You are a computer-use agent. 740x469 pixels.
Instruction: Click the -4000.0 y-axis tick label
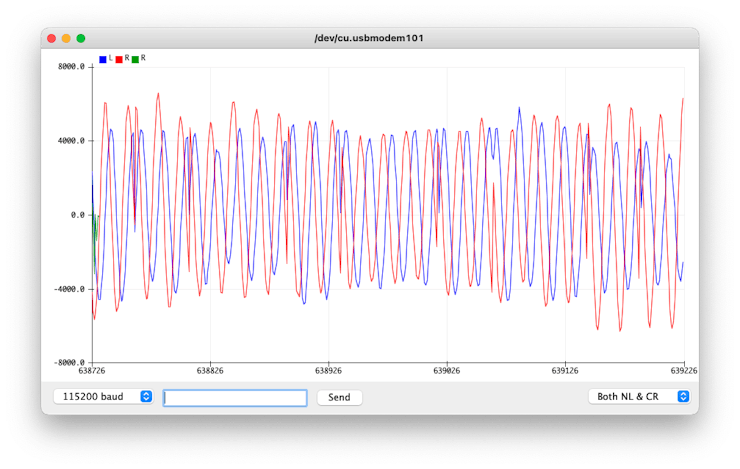(70, 289)
